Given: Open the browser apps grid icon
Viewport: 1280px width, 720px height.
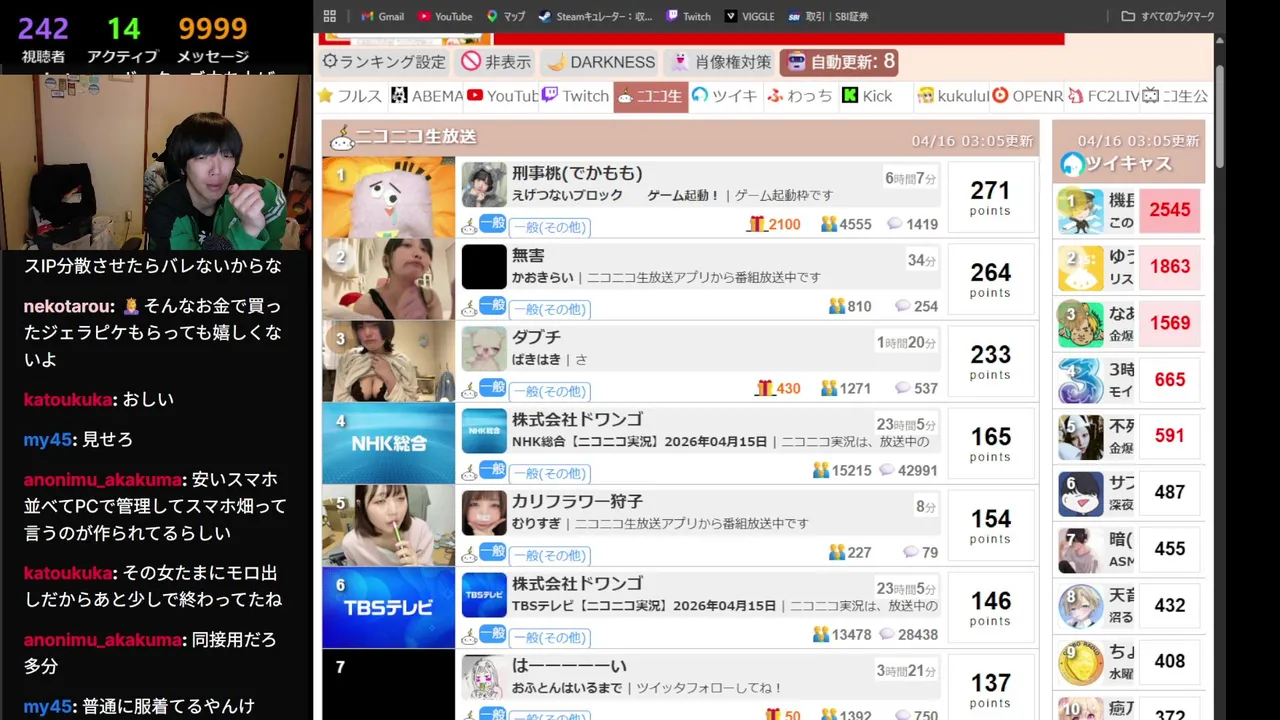Looking at the screenshot, I should pyautogui.click(x=330, y=16).
